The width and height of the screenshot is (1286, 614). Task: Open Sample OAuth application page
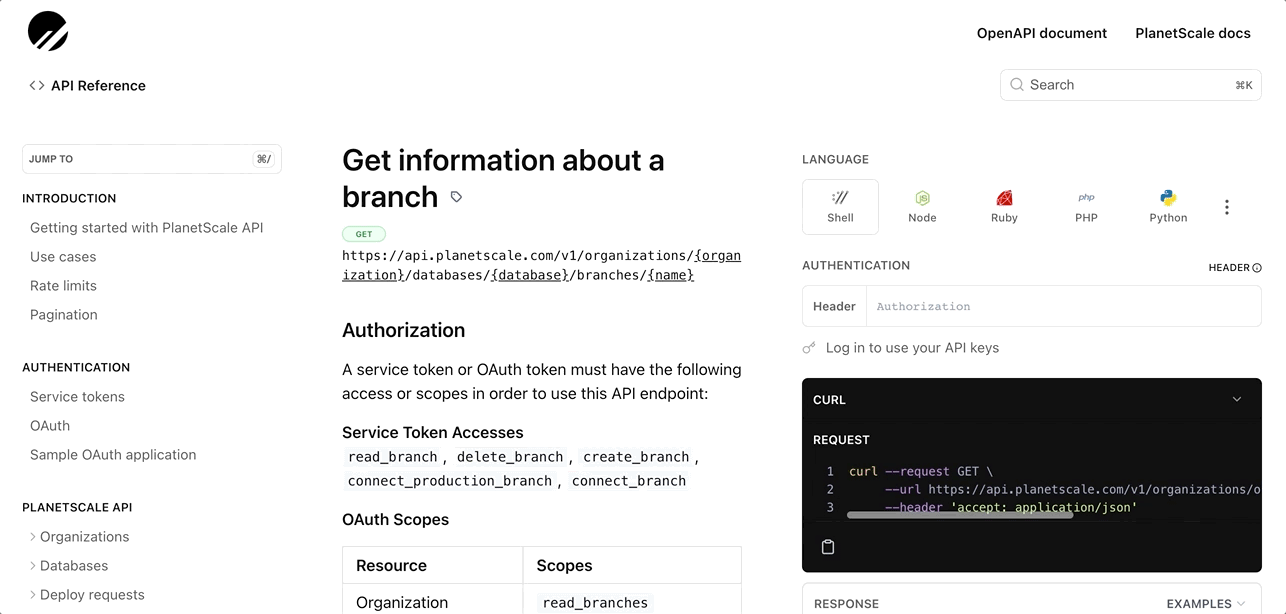point(113,455)
